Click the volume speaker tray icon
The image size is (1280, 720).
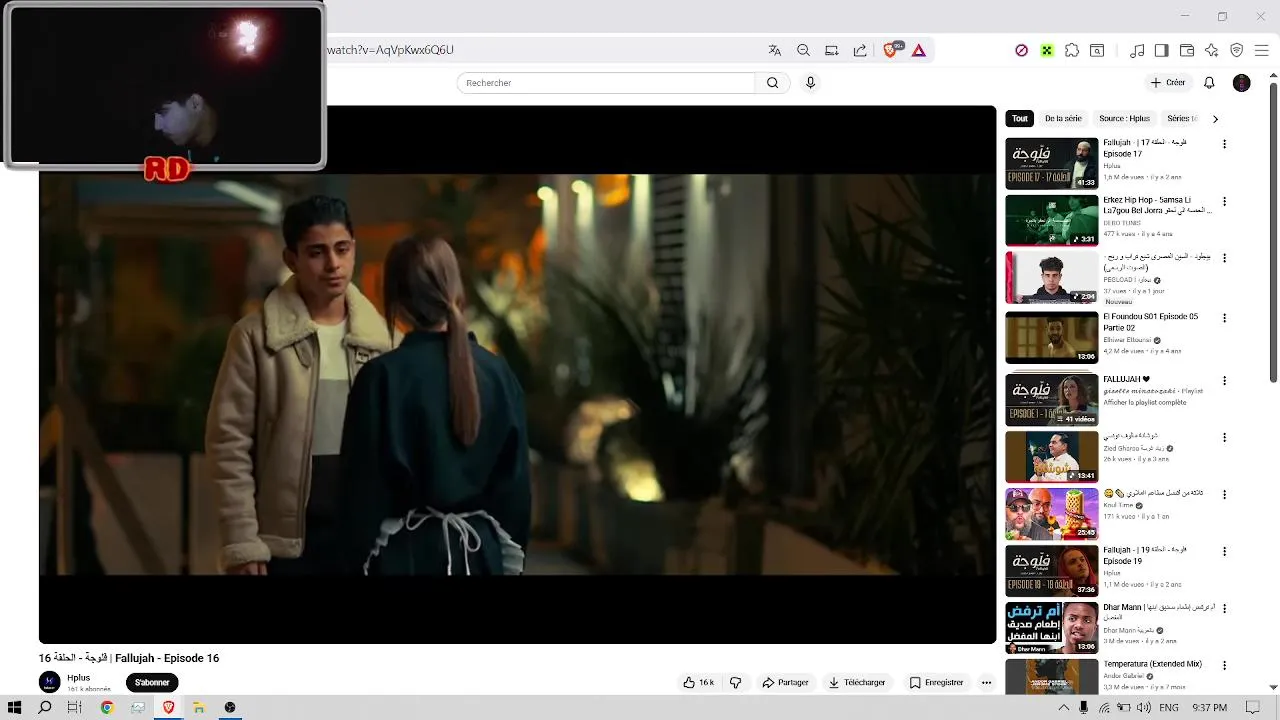coord(1143,708)
